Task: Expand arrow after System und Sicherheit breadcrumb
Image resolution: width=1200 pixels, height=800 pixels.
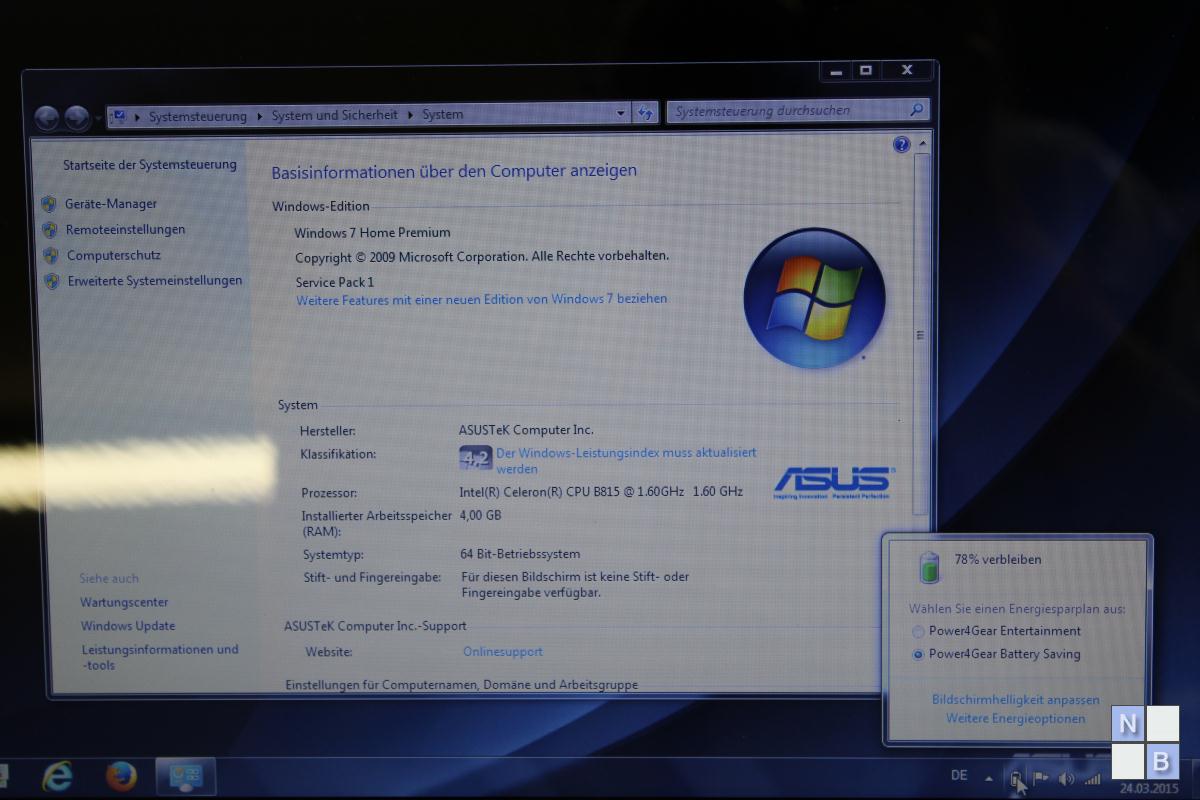Action: tap(410, 115)
